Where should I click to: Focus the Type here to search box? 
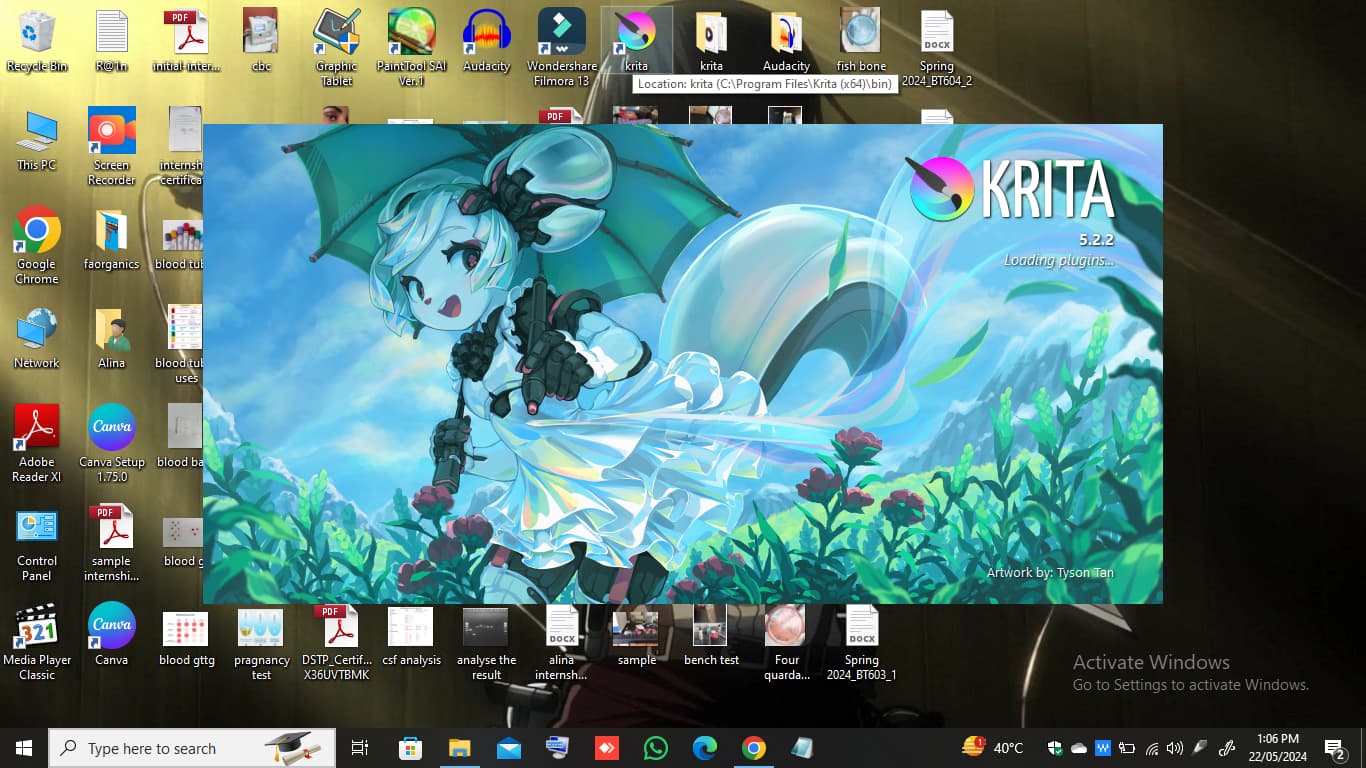(192, 748)
